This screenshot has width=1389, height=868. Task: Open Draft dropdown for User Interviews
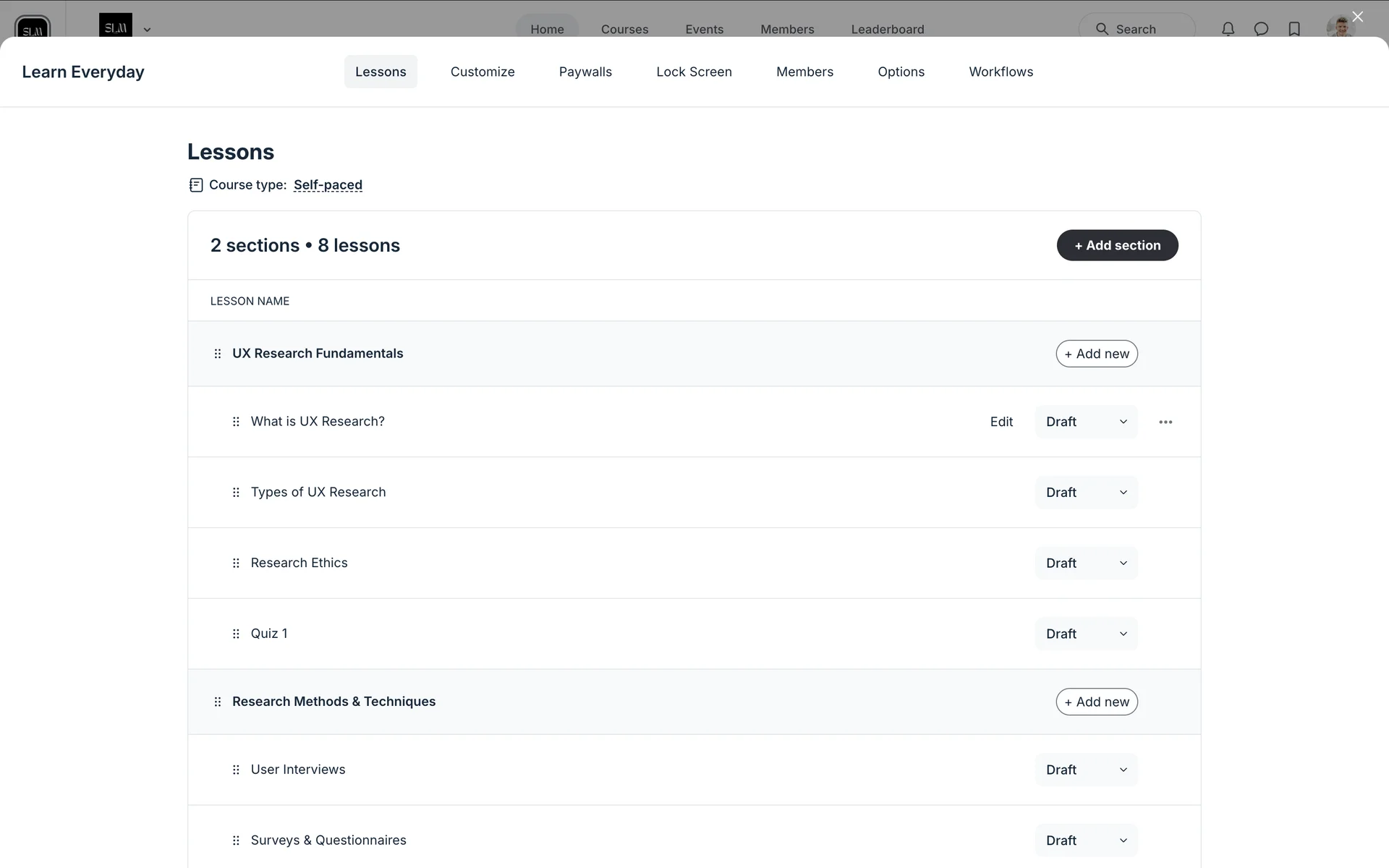[x=1086, y=770]
